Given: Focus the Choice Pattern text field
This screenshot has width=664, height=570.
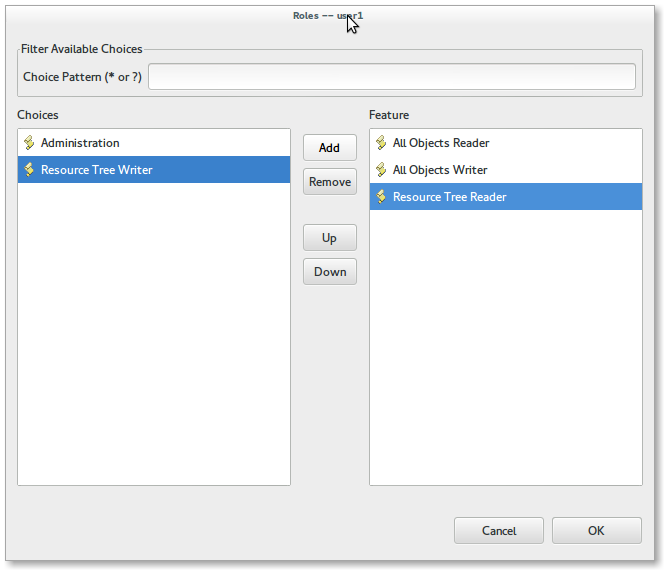Looking at the screenshot, I should (391, 77).
